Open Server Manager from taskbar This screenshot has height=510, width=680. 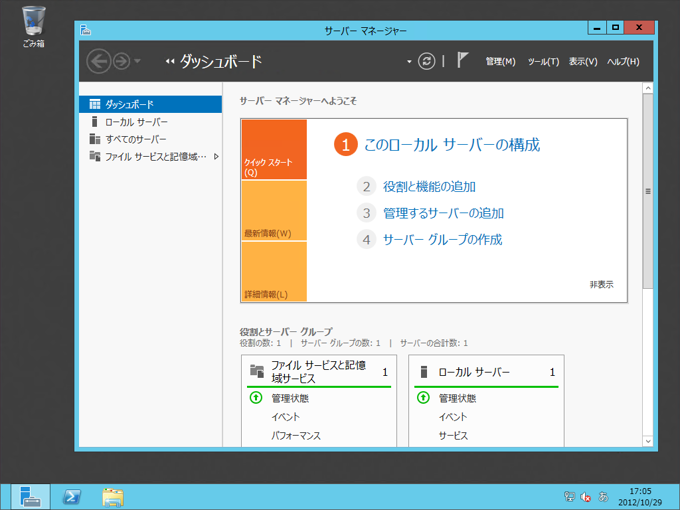click(30, 497)
